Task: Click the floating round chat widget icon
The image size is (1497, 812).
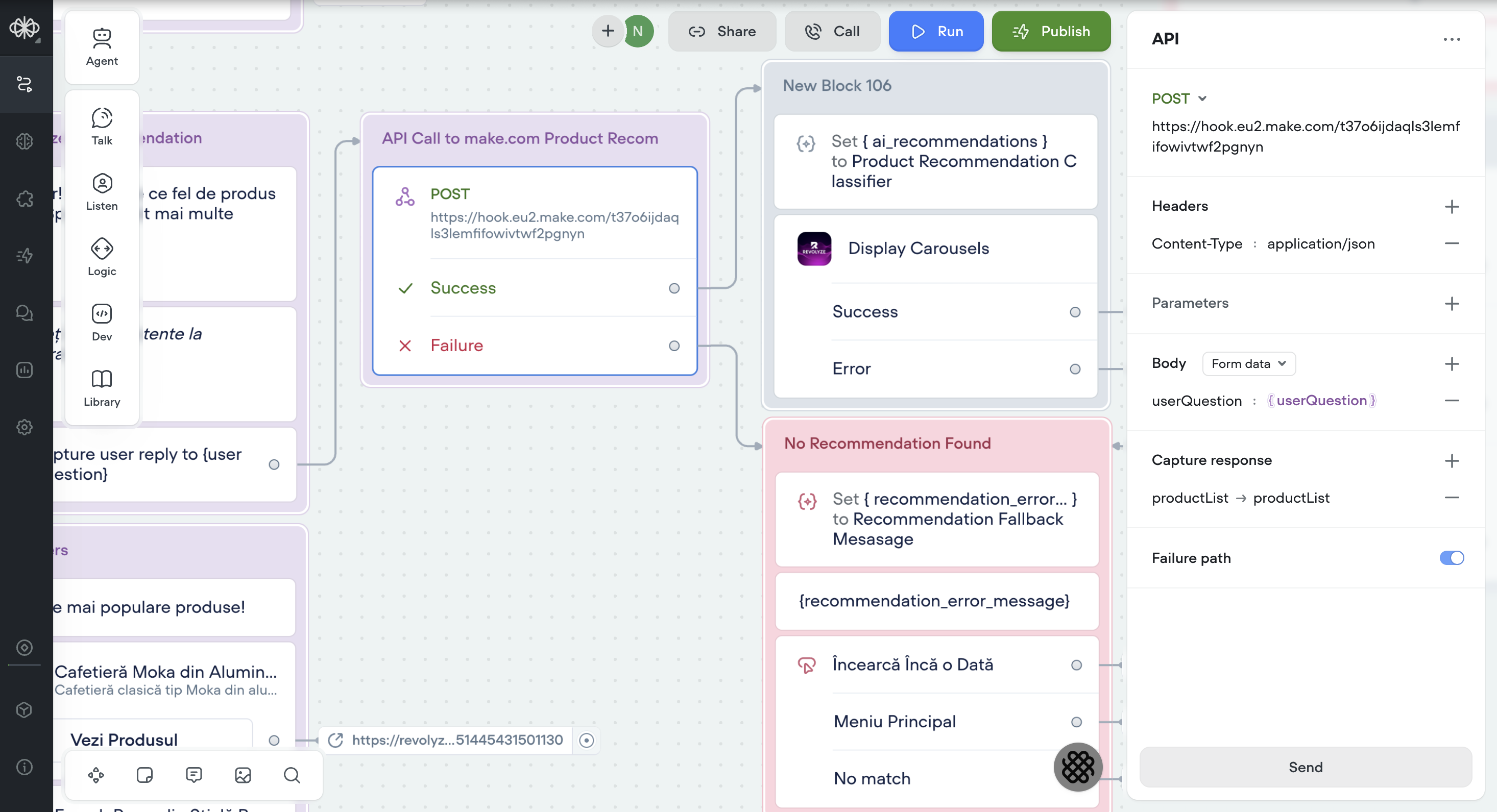Action: (x=1078, y=767)
